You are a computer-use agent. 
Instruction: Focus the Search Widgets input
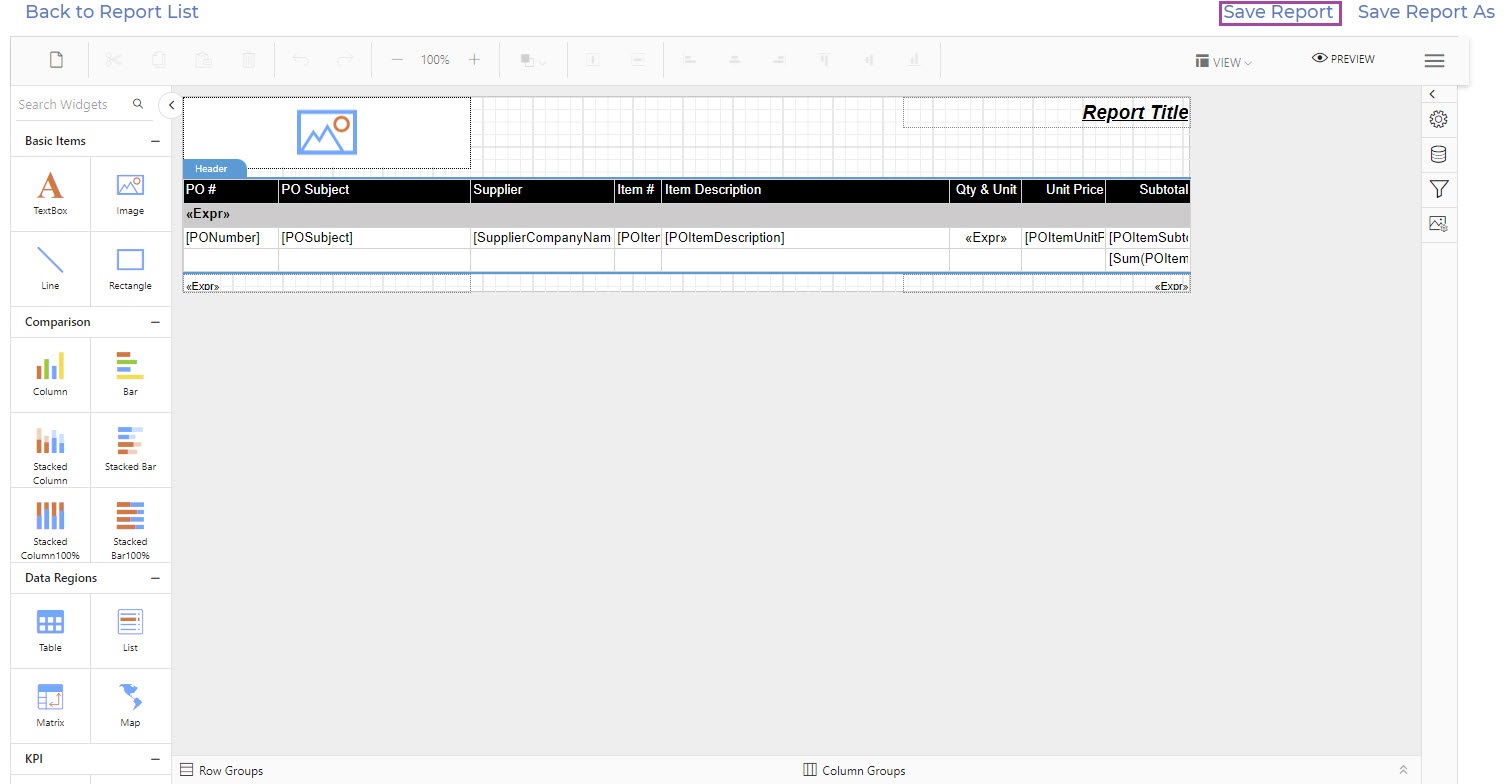tap(72, 104)
